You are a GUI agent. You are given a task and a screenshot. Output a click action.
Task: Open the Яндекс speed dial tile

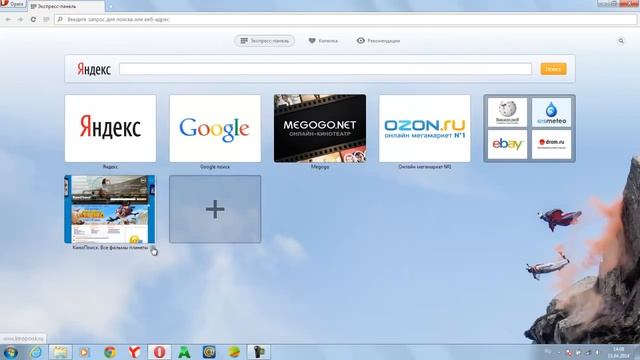coord(110,129)
